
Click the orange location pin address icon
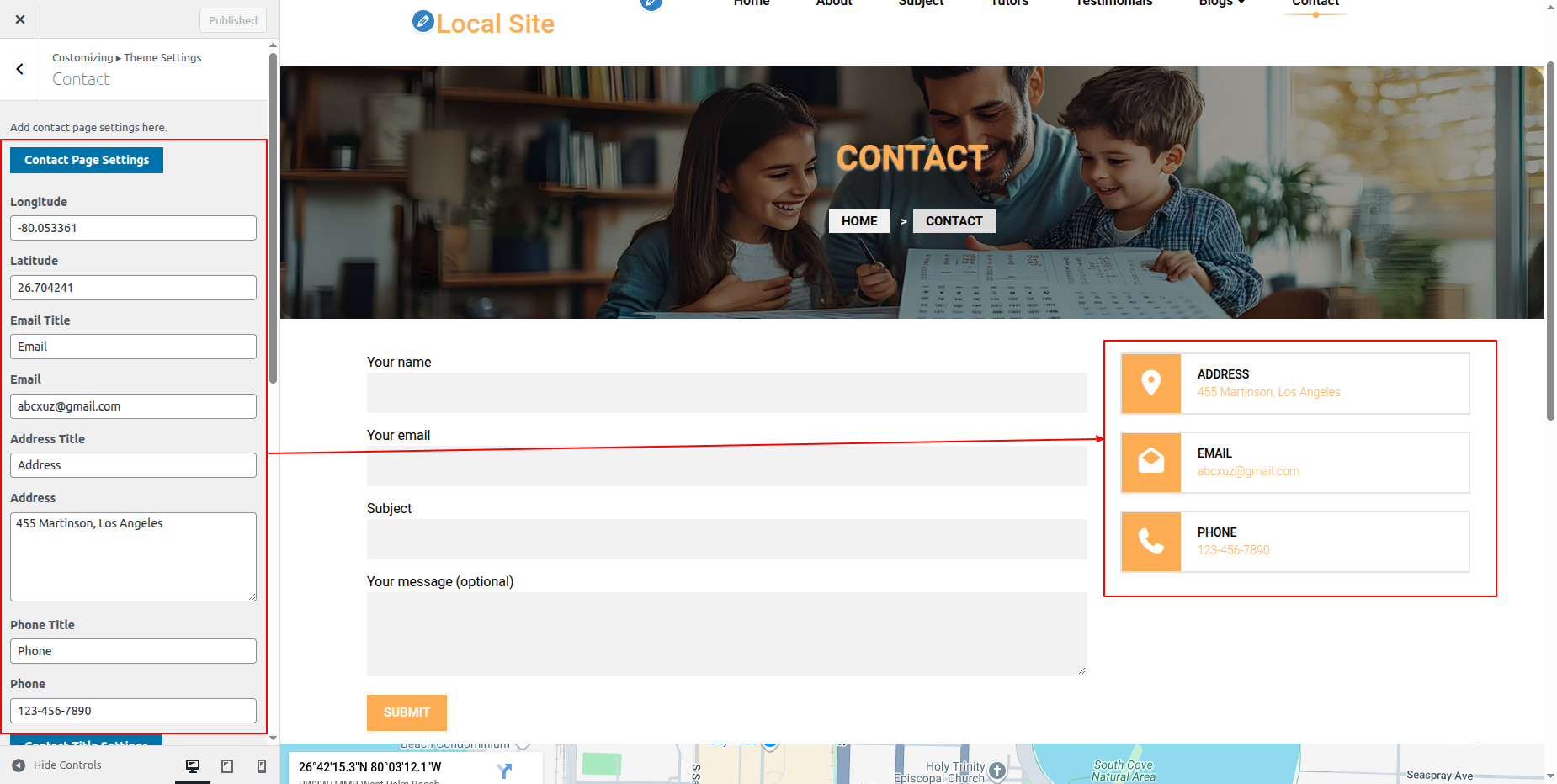tap(1150, 384)
